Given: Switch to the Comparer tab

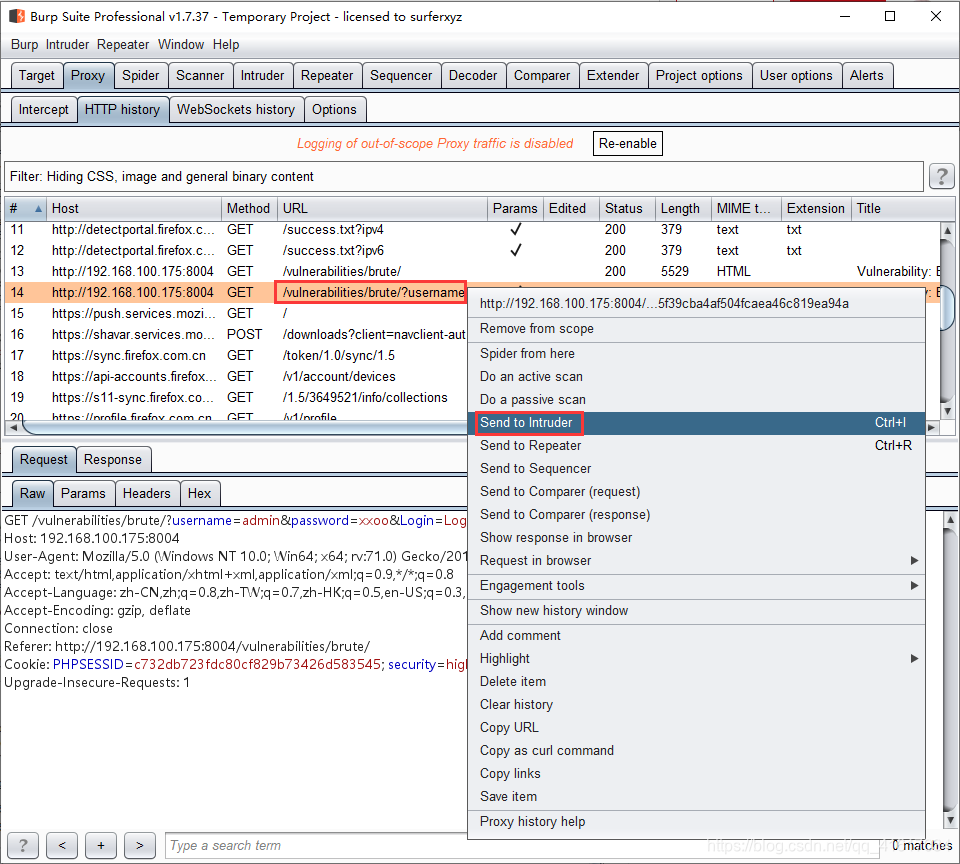Looking at the screenshot, I should 542,75.
